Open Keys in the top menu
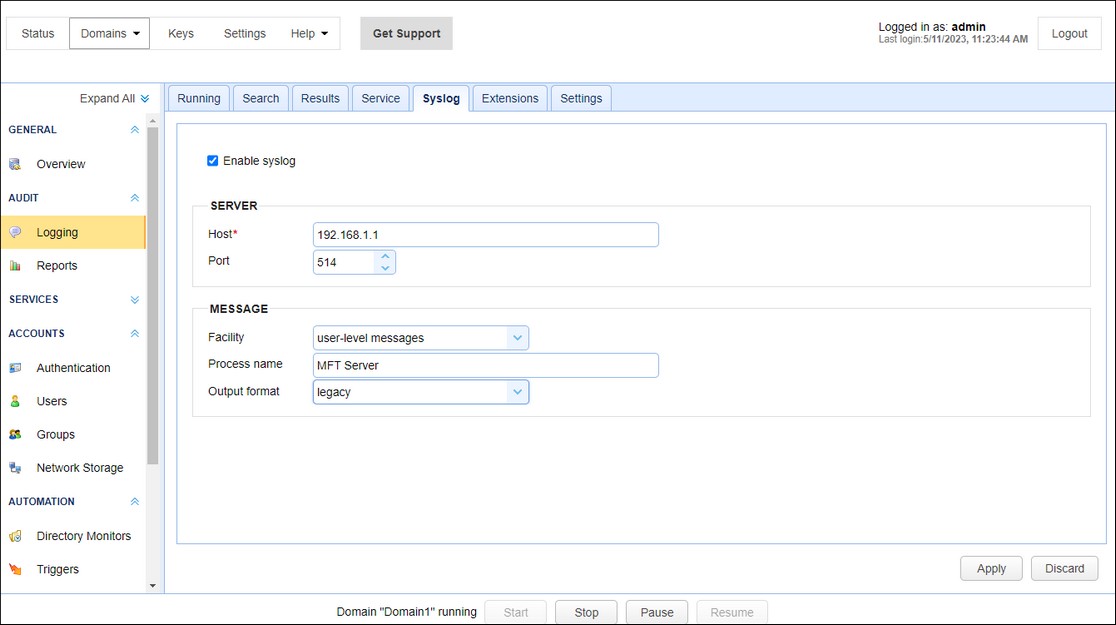Screen dimensions: 1116x625 tap(181, 33)
